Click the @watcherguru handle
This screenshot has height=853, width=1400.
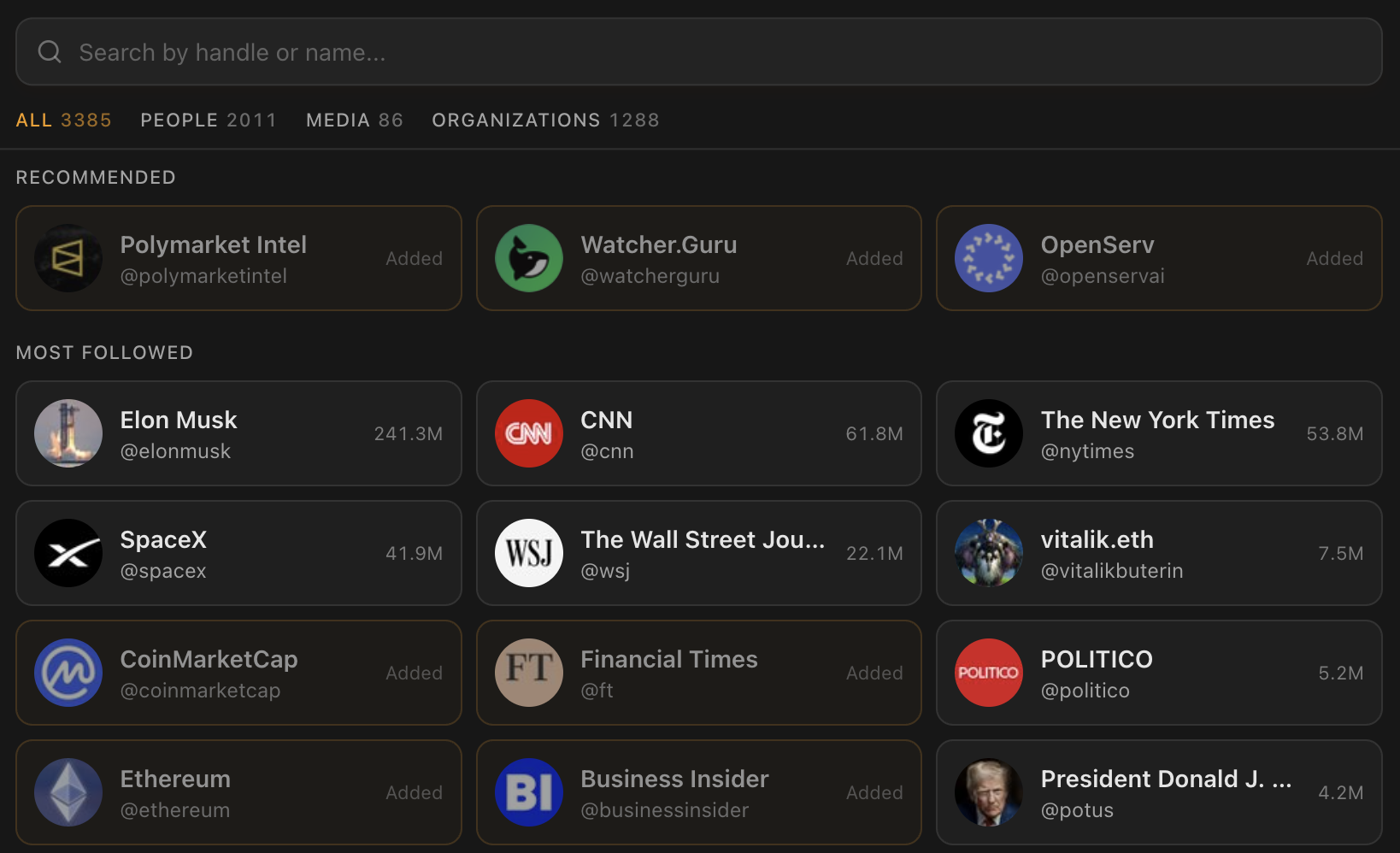650,276
